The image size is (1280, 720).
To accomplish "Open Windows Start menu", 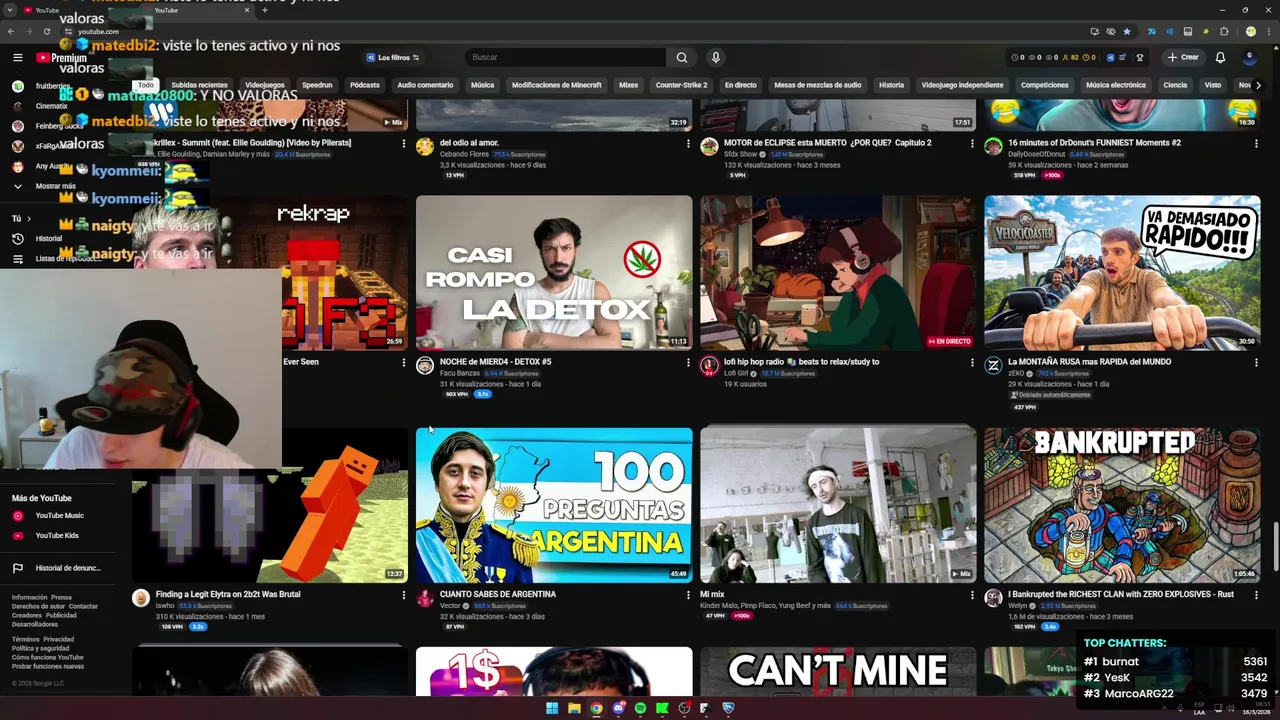I will (x=551, y=708).
